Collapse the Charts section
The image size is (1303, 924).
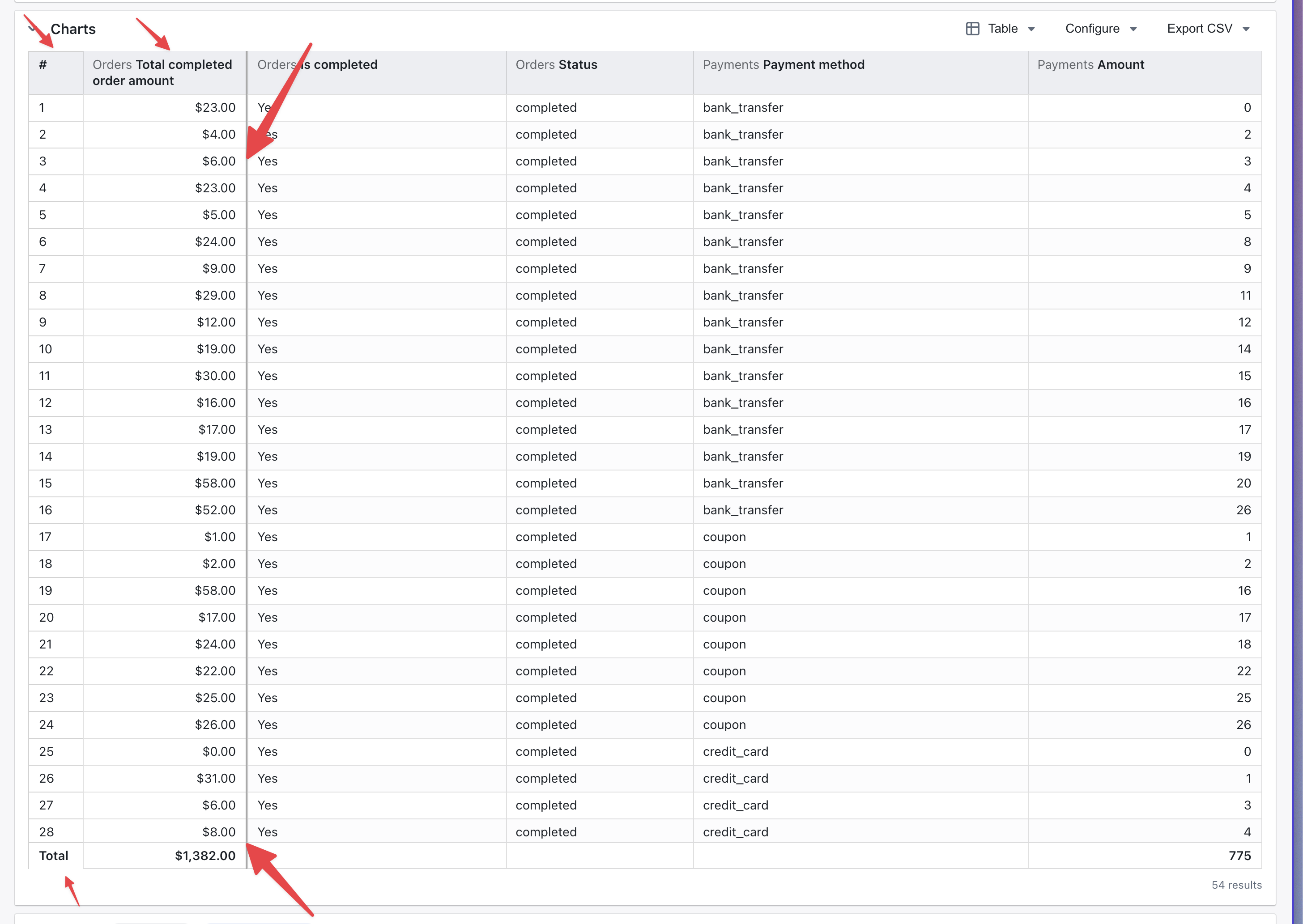pos(33,29)
